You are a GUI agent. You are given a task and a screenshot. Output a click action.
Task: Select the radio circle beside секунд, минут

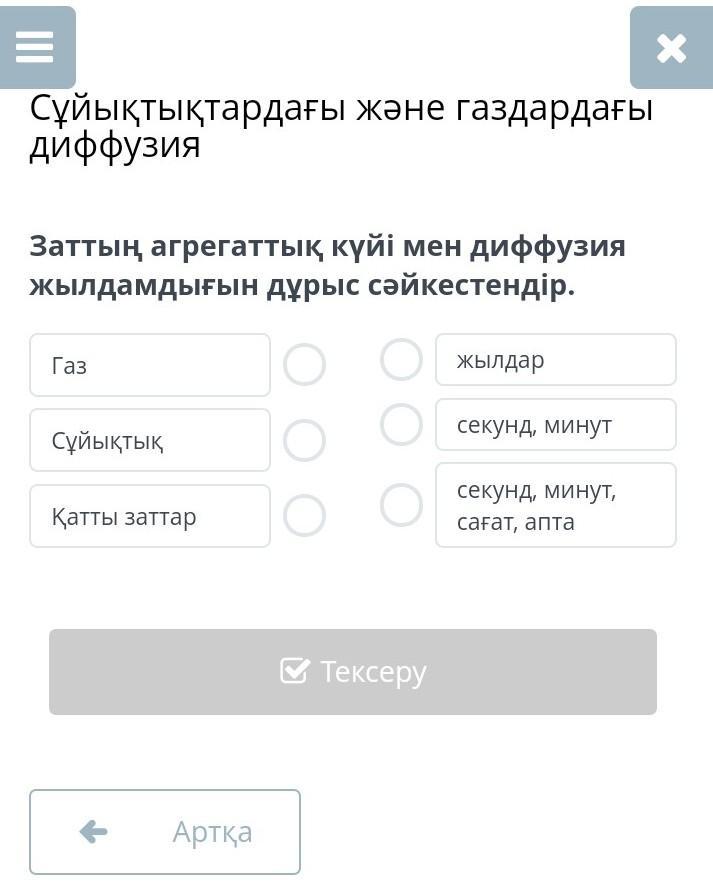pyautogui.click(x=401, y=425)
